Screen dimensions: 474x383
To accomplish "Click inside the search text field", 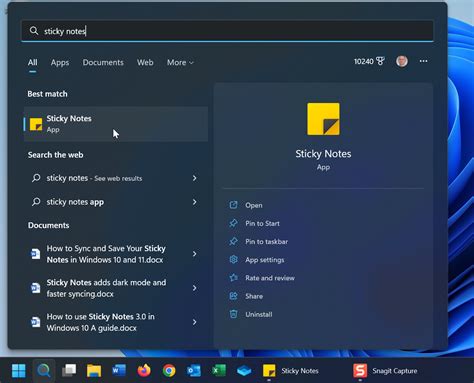I will point(227,31).
